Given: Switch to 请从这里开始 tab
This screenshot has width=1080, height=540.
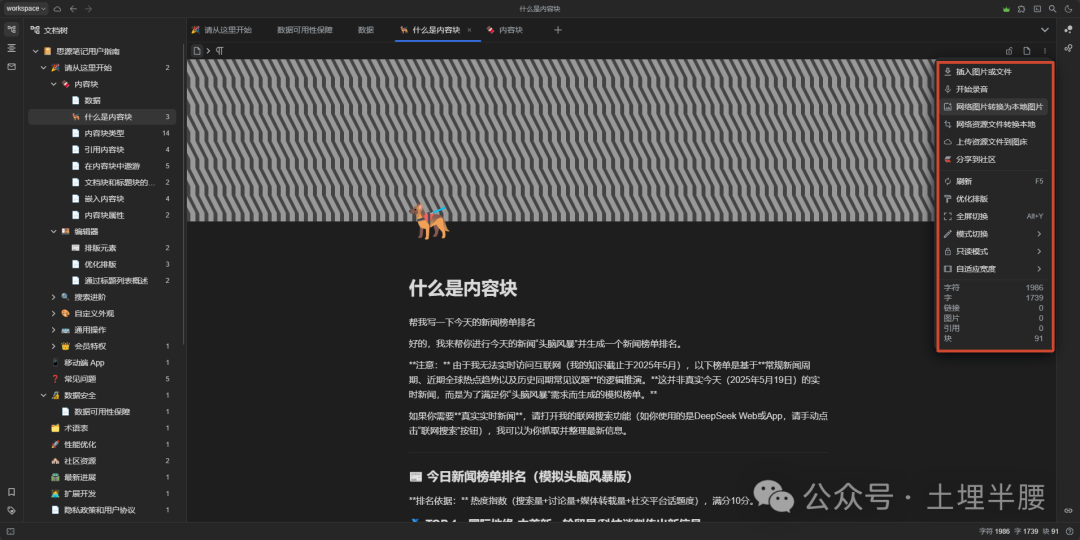Looking at the screenshot, I should tap(222, 30).
